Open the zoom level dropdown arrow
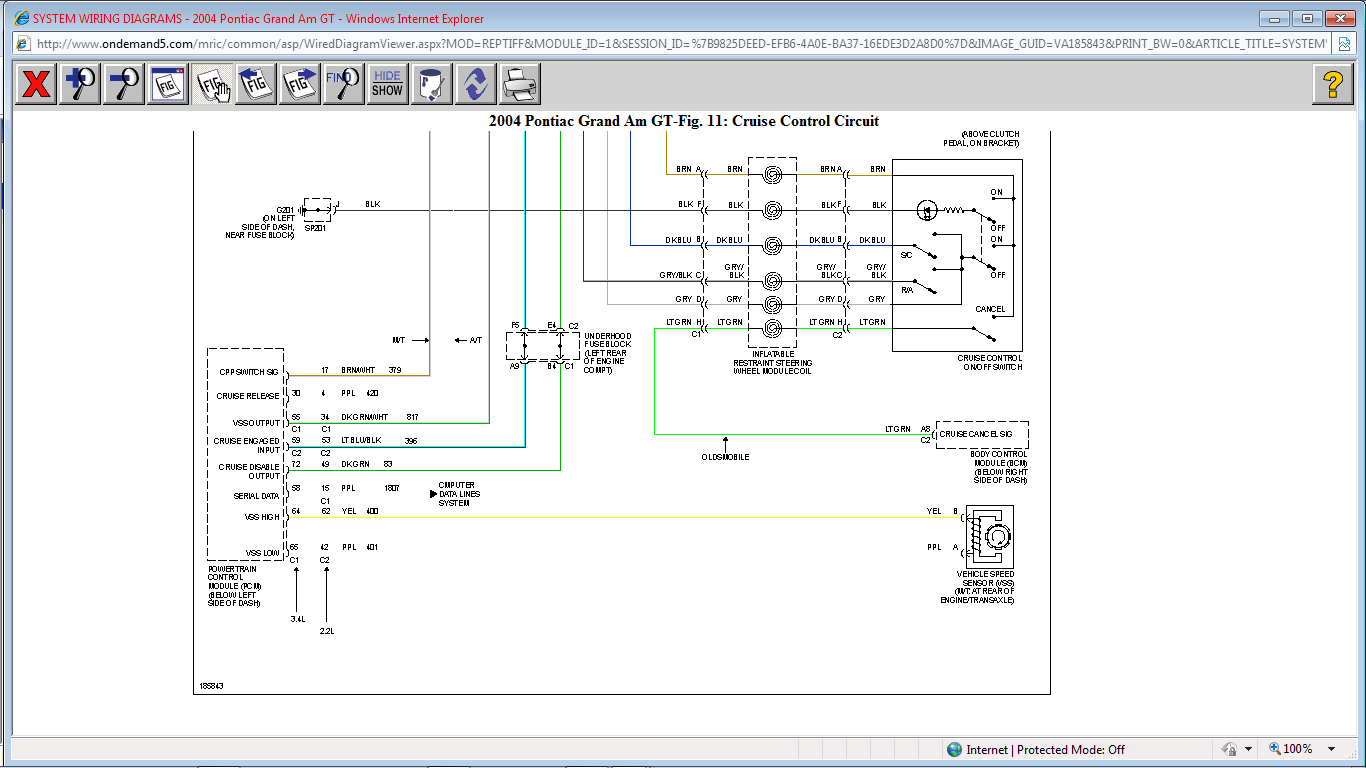1366x768 pixels. pyautogui.click(x=1331, y=749)
